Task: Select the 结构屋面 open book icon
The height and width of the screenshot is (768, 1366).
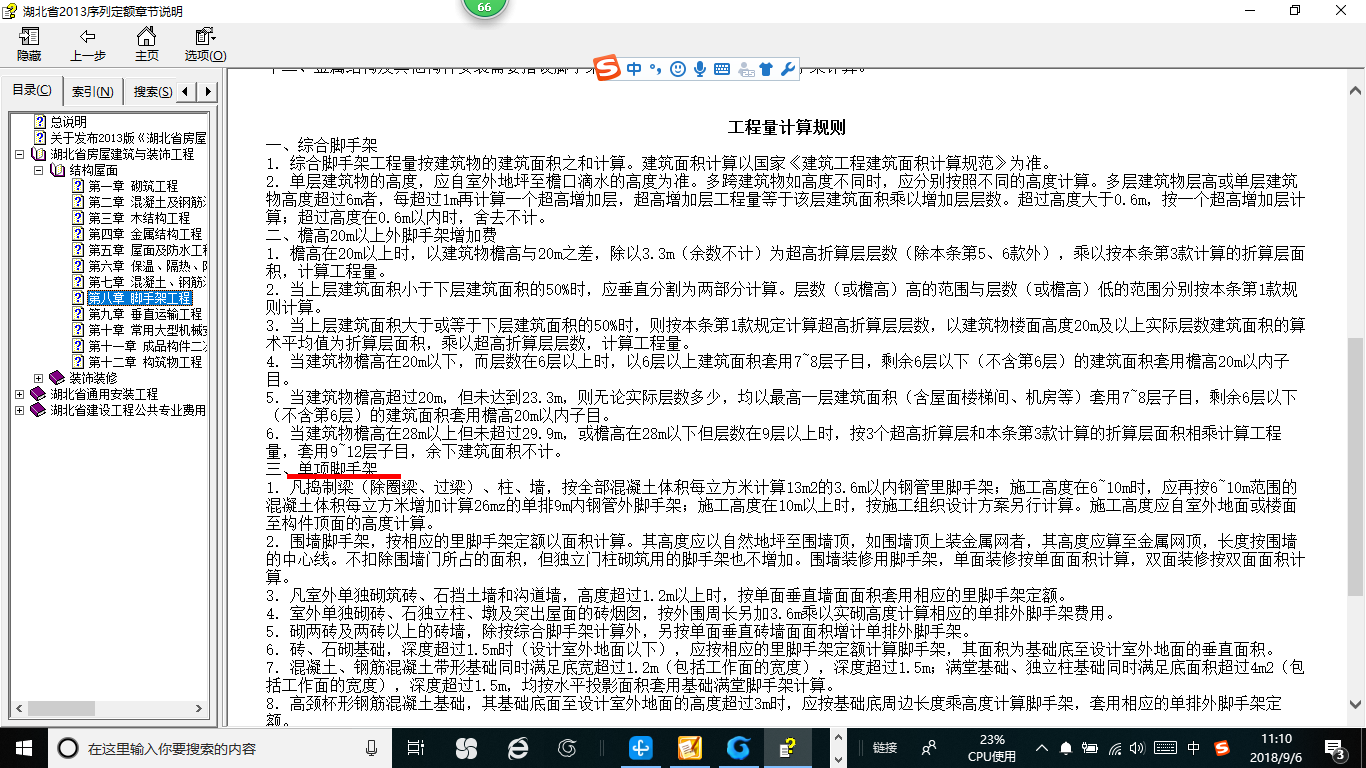Action: [x=57, y=170]
